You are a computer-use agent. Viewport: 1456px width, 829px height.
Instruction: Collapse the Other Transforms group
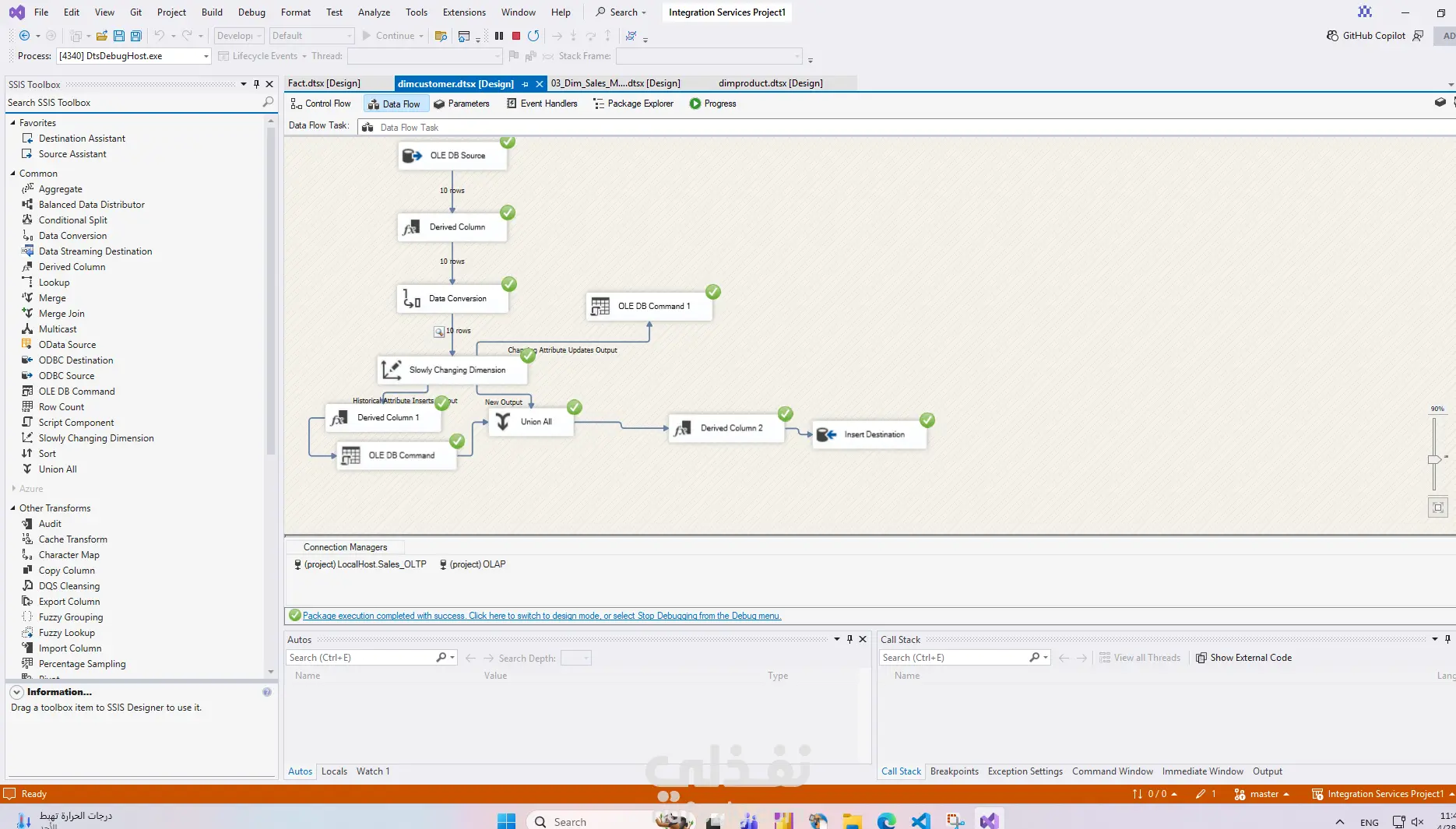[x=12, y=508]
